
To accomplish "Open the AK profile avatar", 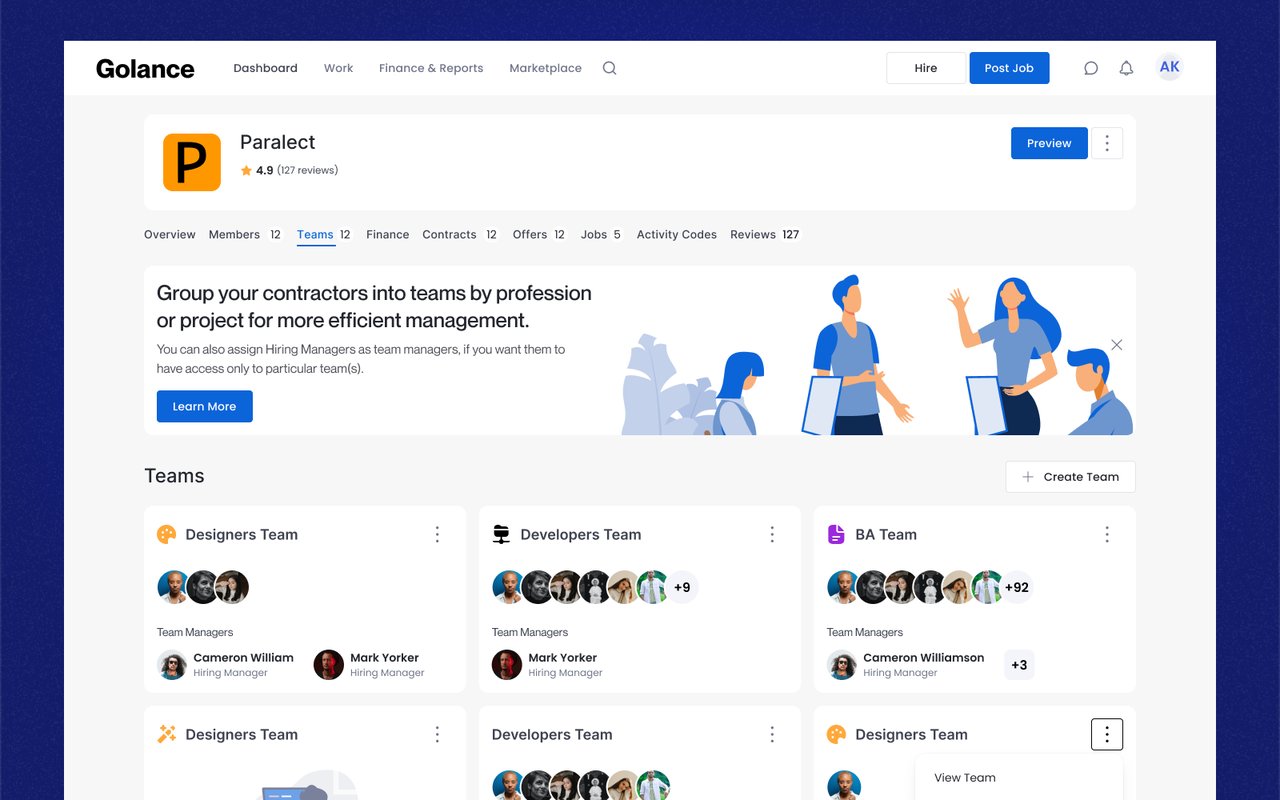I will click(1169, 67).
